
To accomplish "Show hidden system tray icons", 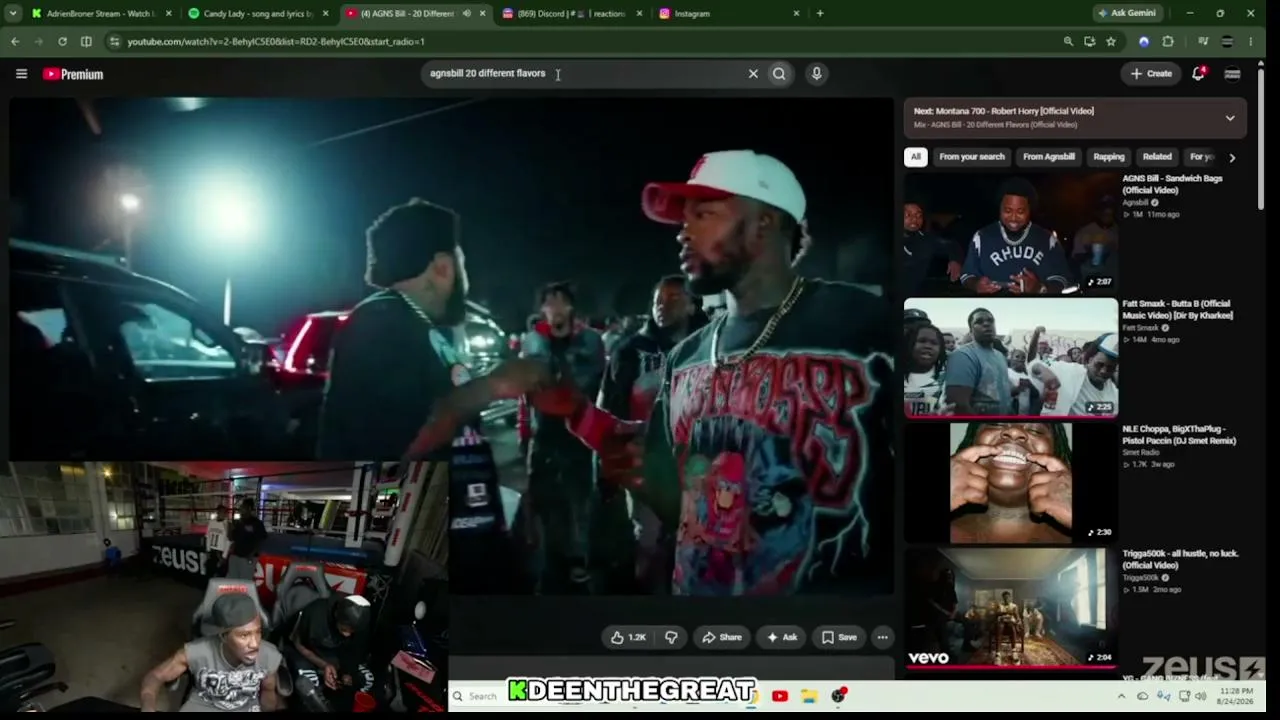I will tap(1123, 696).
